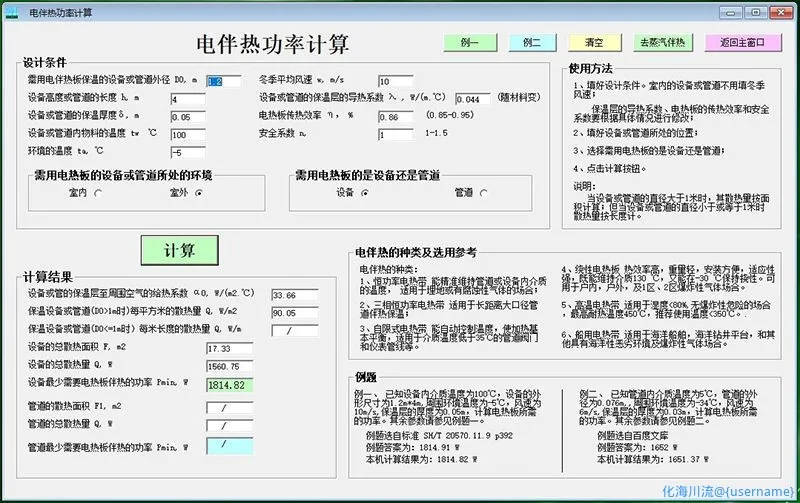
Task: Click text 例题答案为: 1652 W
Action: [x=637, y=447]
